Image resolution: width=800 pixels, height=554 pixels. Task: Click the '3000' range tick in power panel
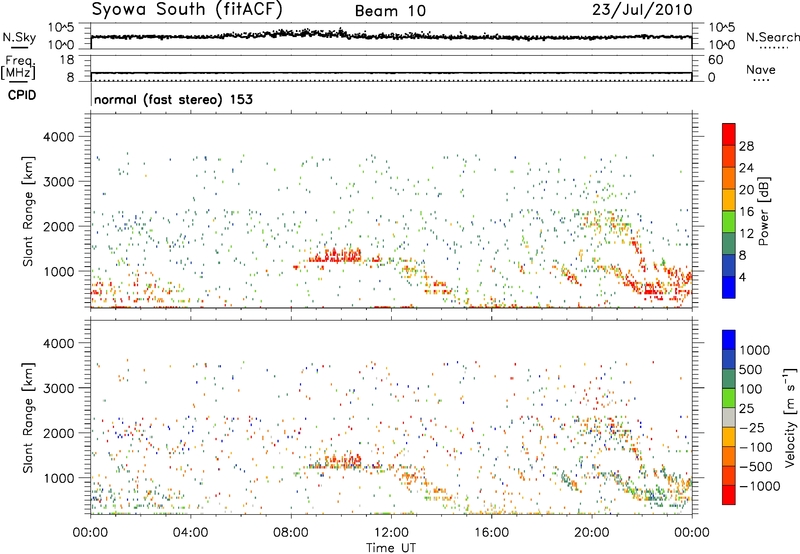(59, 182)
